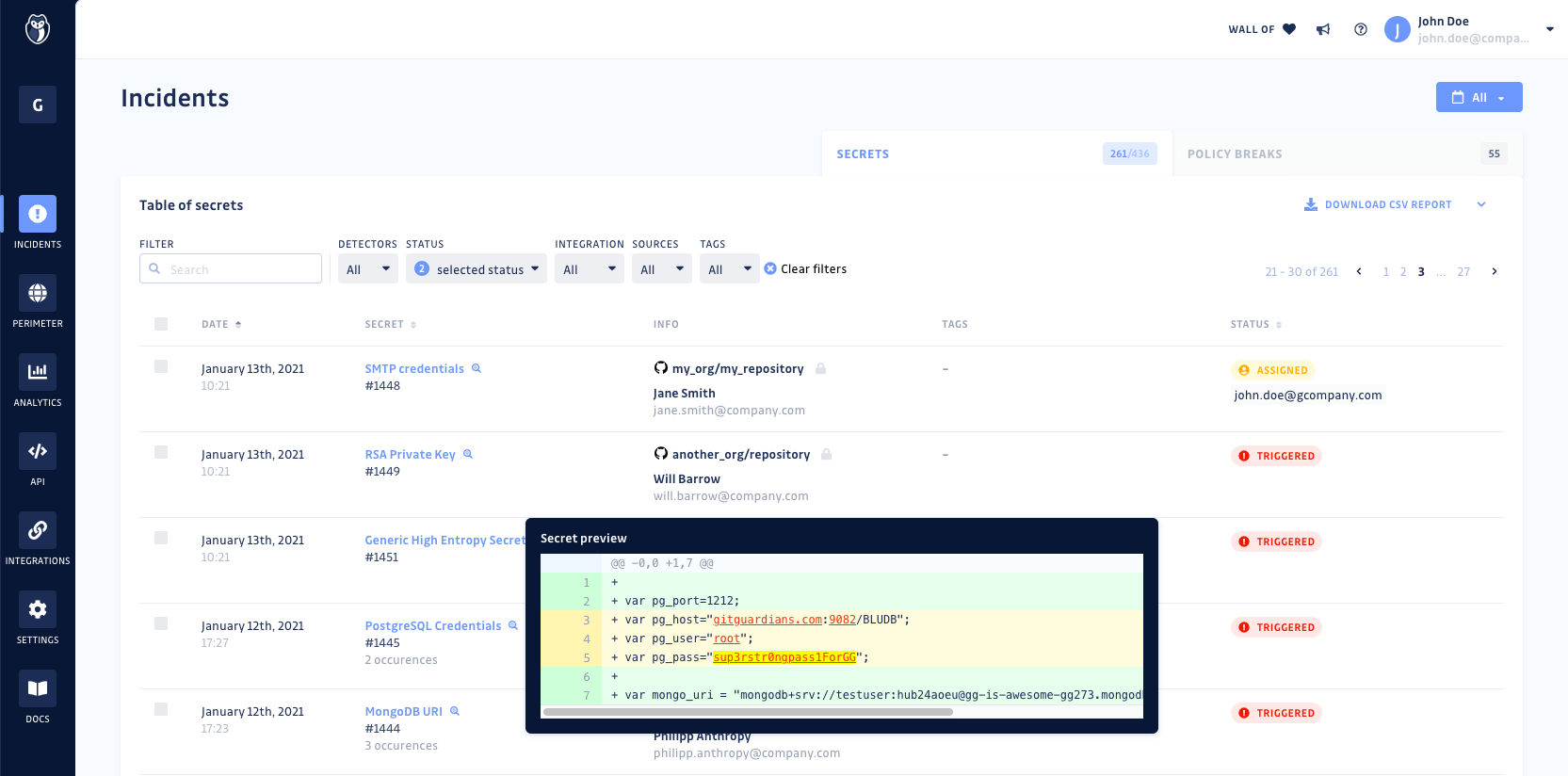
Task: Click Triggered badge on MongoDB URI row
Action: 1276,713
